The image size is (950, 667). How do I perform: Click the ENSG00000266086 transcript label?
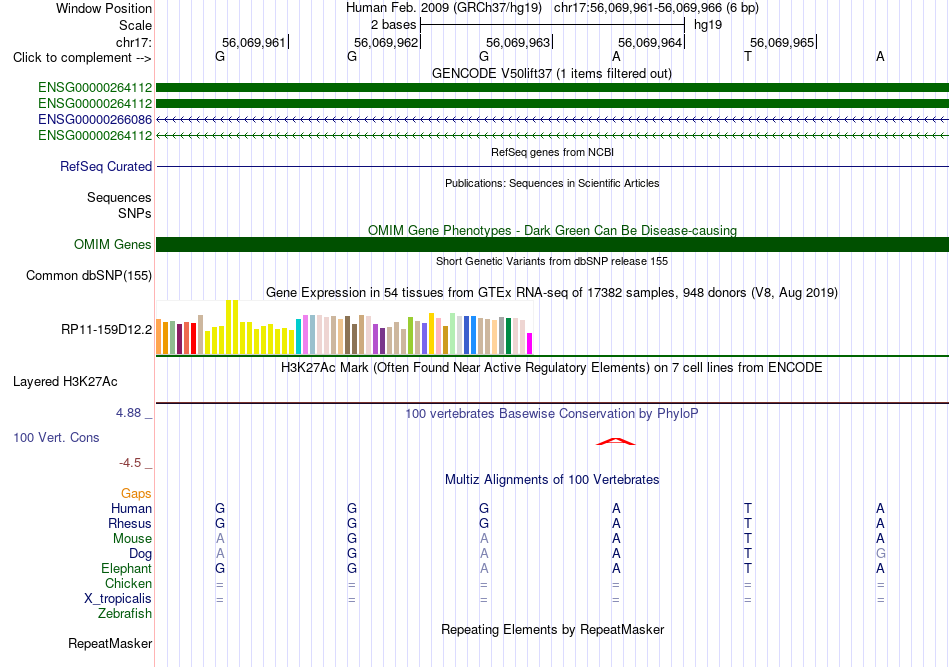(x=95, y=119)
